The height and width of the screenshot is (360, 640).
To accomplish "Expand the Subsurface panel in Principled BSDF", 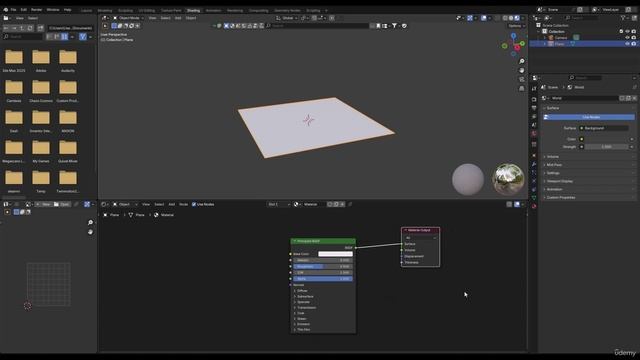I will 304,296.
